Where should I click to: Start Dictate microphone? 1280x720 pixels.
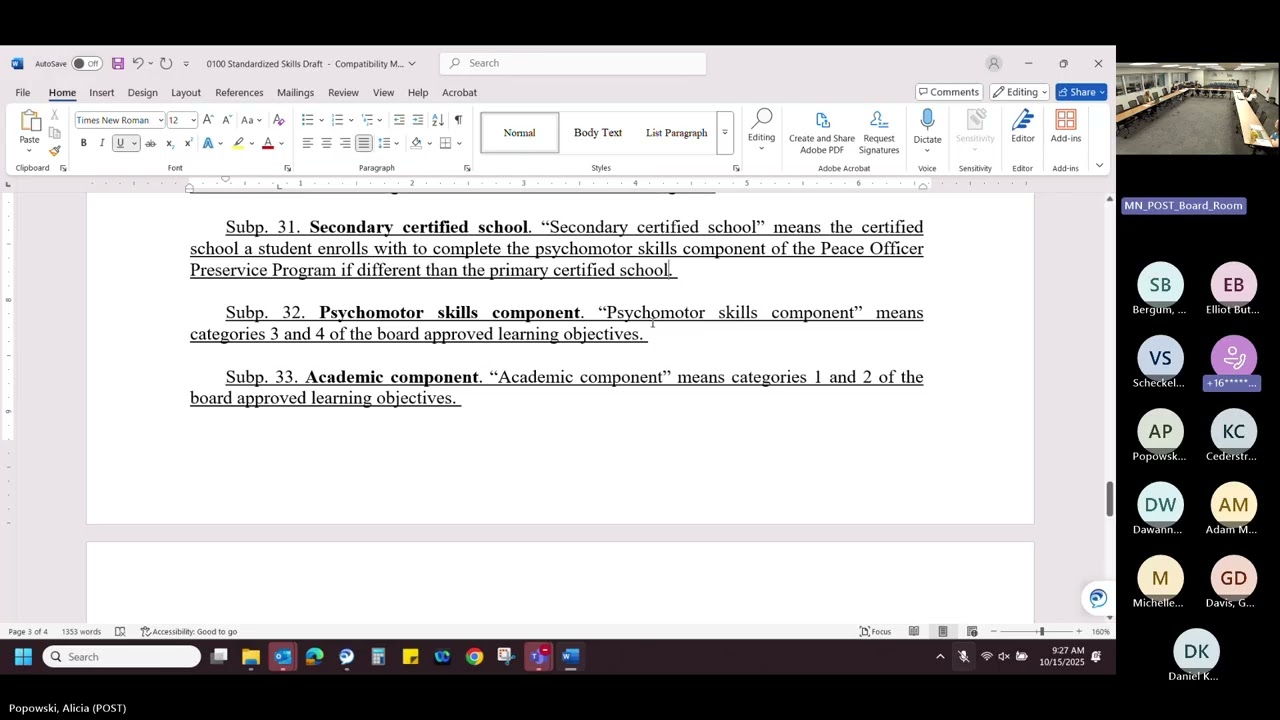pyautogui.click(x=927, y=127)
